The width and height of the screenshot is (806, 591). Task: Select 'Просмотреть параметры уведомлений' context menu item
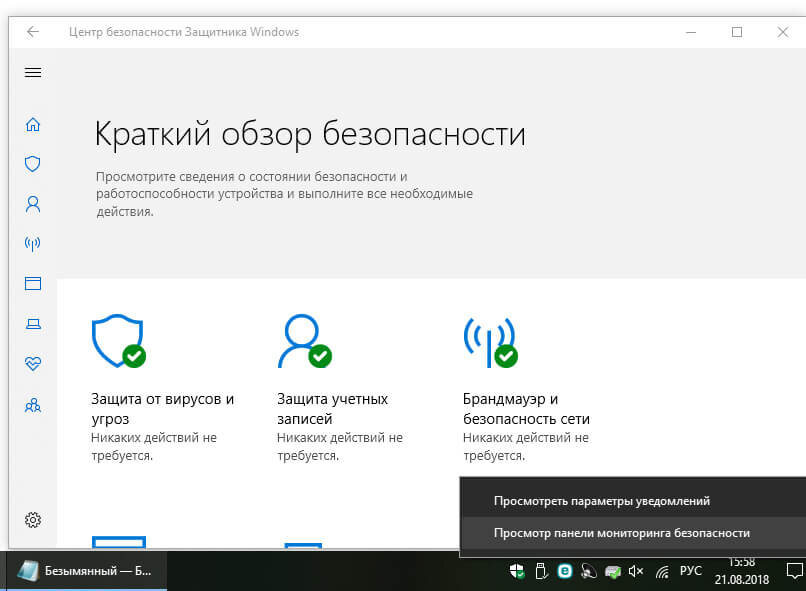click(633, 501)
